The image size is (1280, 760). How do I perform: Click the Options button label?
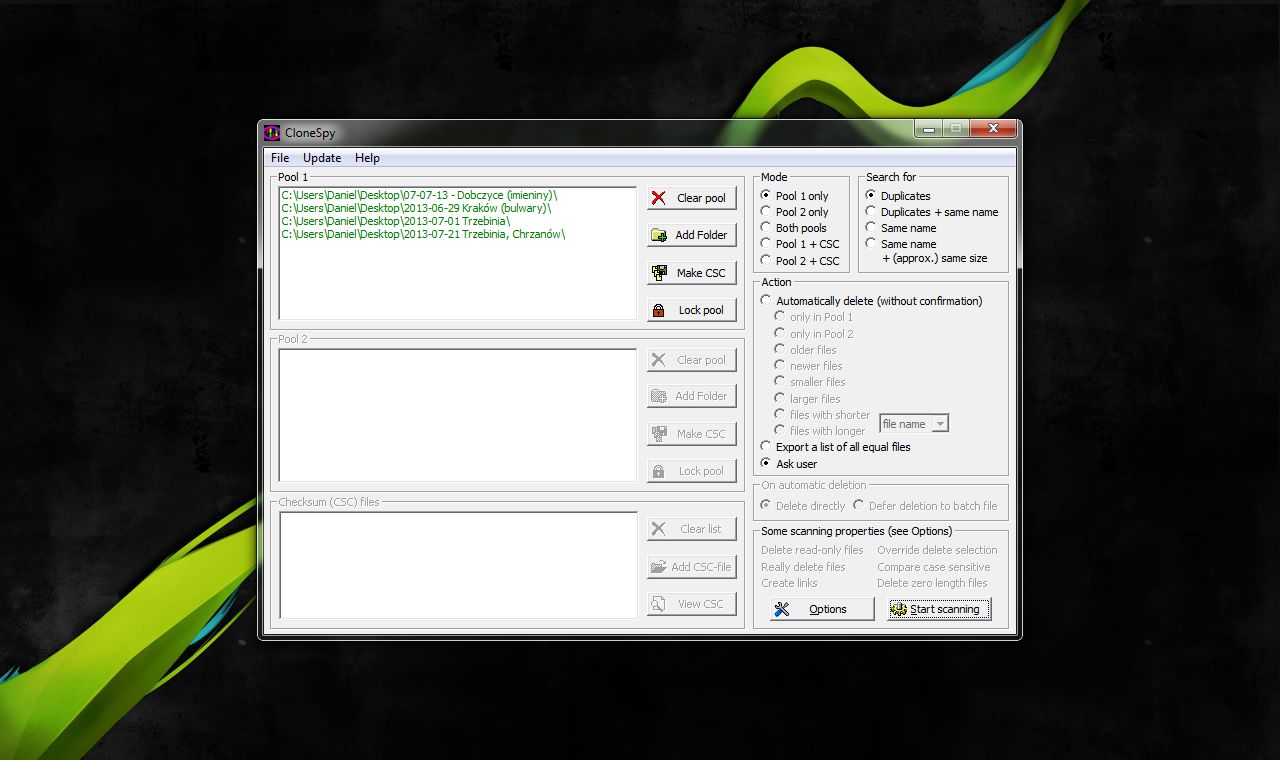pos(828,609)
